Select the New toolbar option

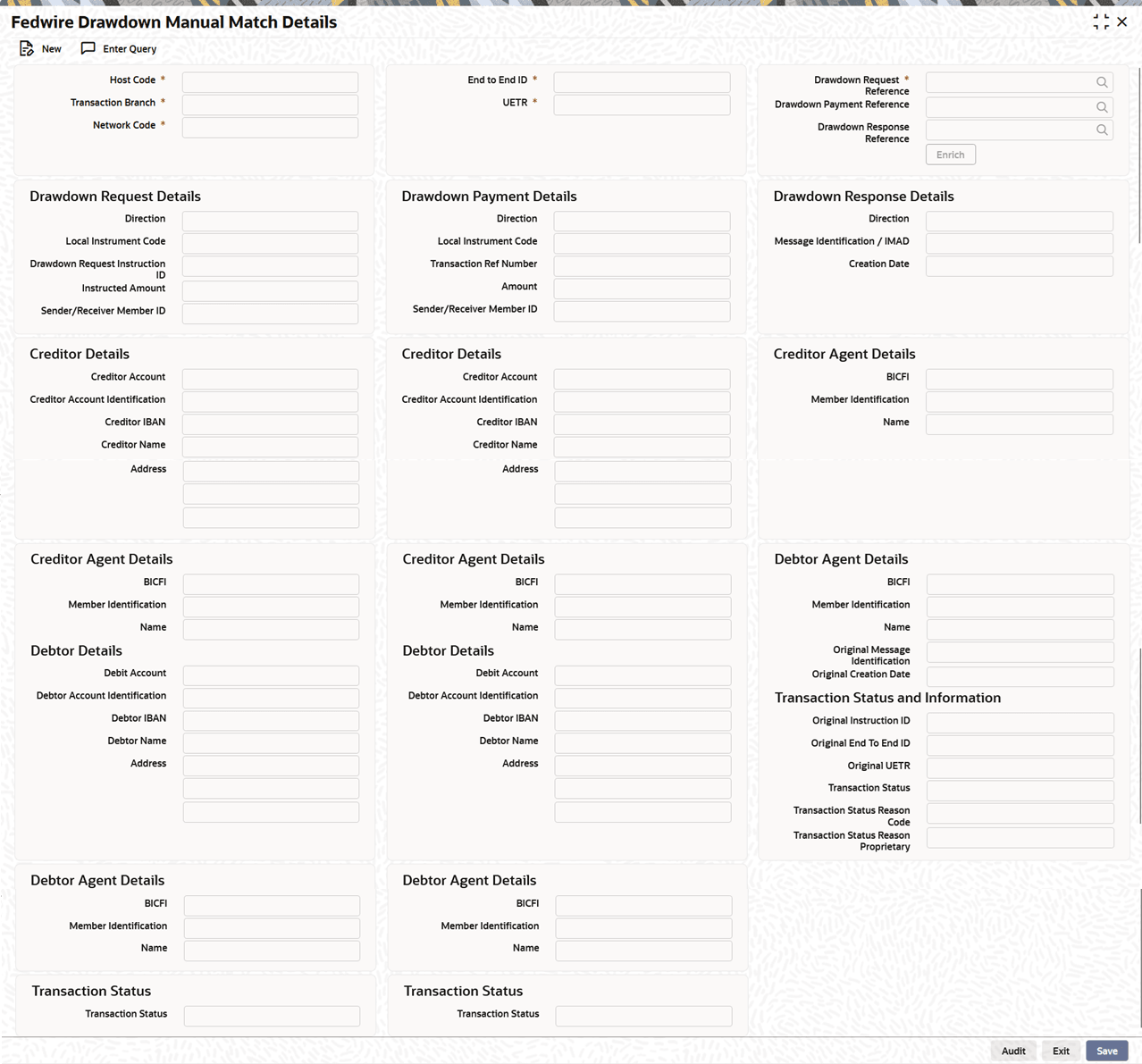[x=41, y=49]
